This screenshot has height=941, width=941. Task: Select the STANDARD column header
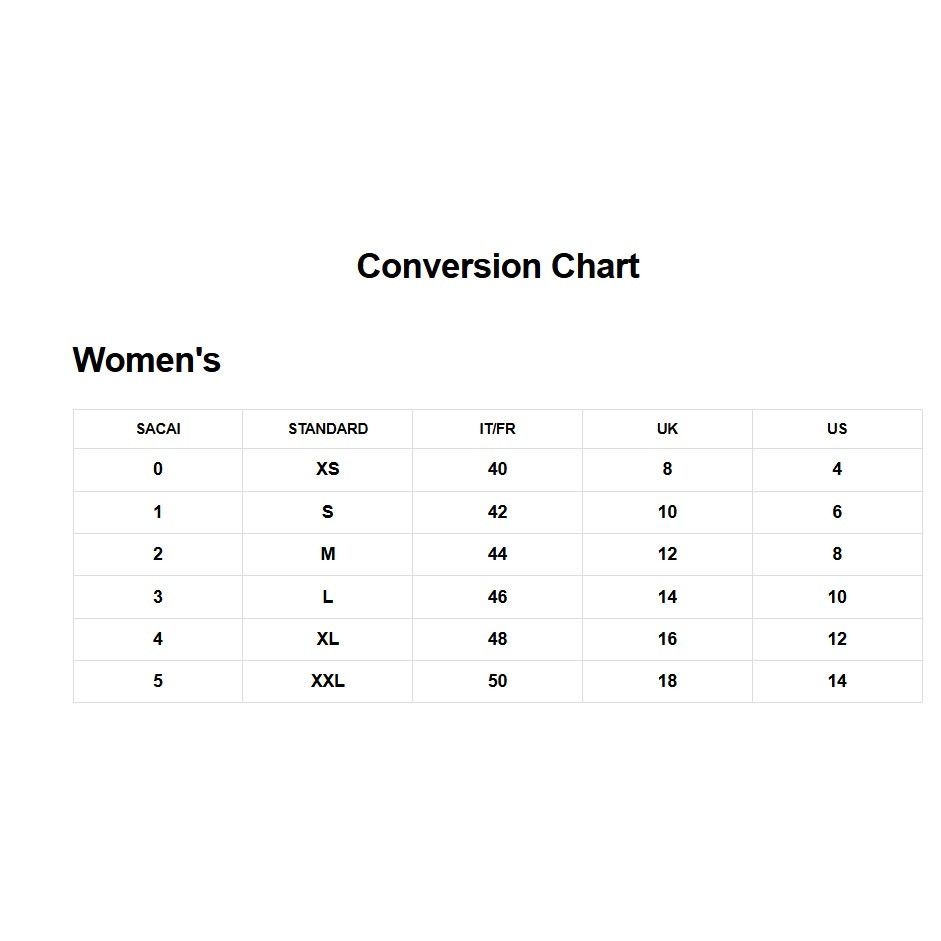point(328,429)
